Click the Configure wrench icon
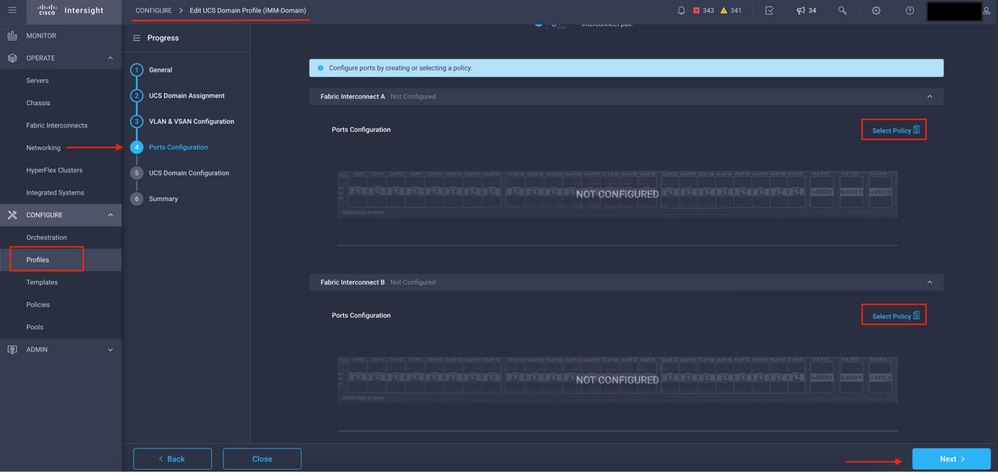The height and width of the screenshot is (473, 998). 12,215
